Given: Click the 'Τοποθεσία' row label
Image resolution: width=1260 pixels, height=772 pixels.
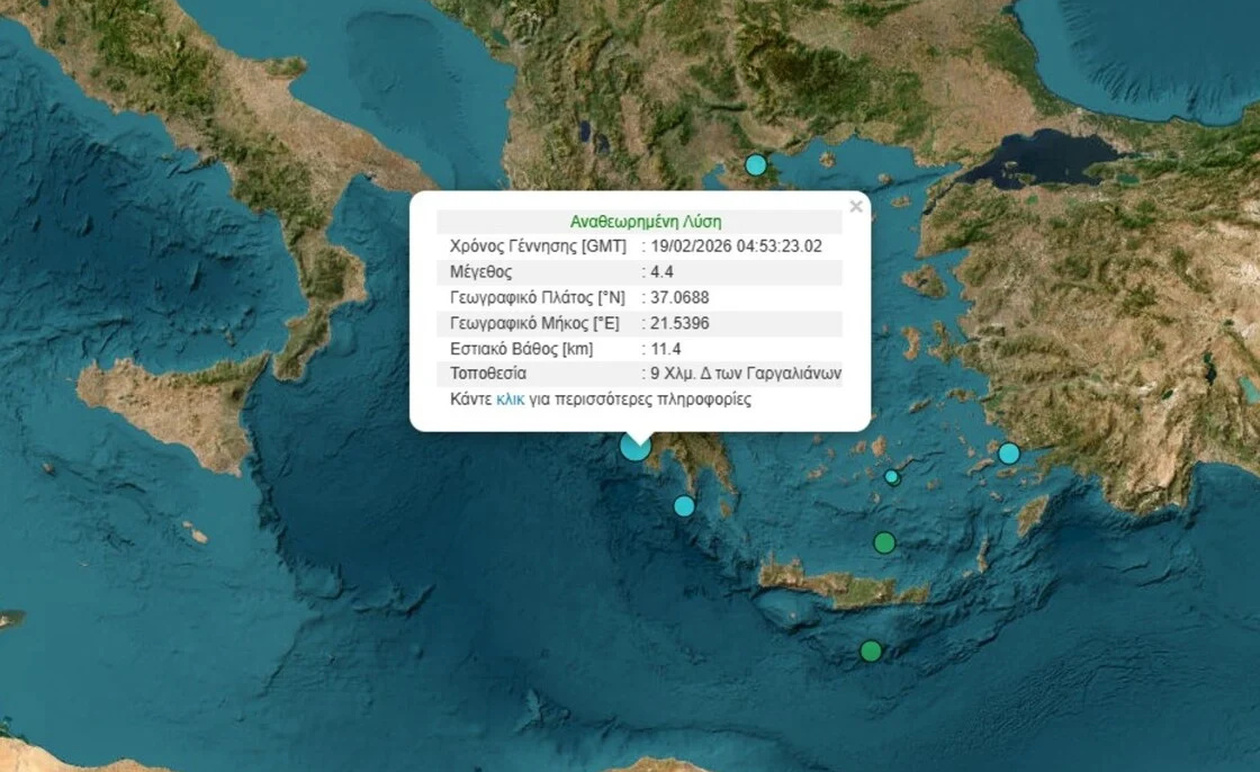Looking at the screenshot, I should (488, 374).
